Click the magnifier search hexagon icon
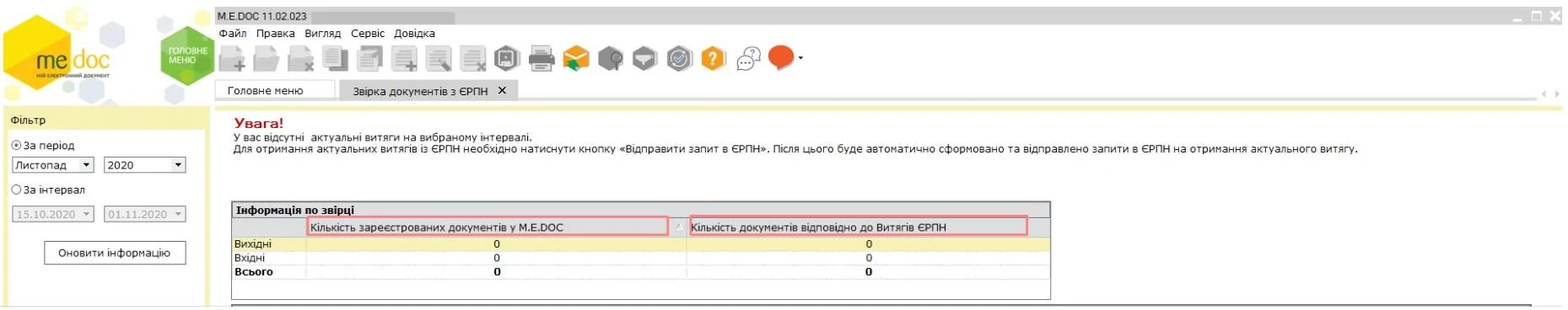 pyautogui.click(x=611, y=58)
